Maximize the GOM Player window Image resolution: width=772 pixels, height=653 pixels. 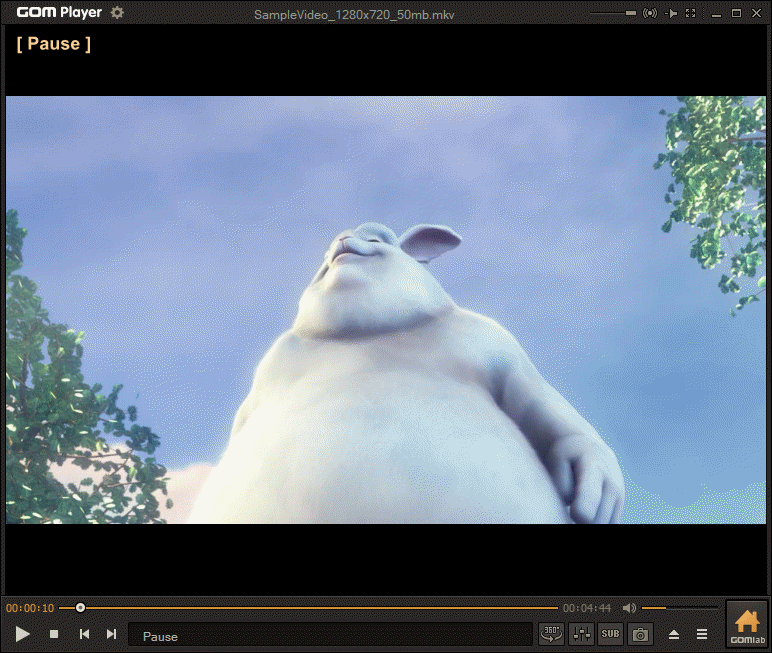click(736, 13)
